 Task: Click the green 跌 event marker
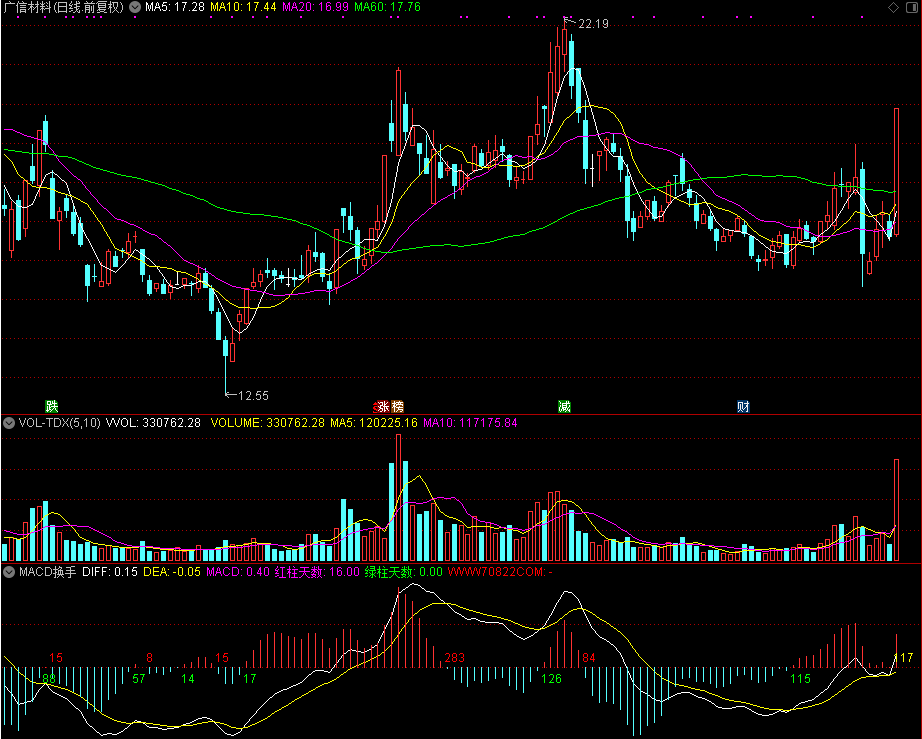click(x=52, y=406)
